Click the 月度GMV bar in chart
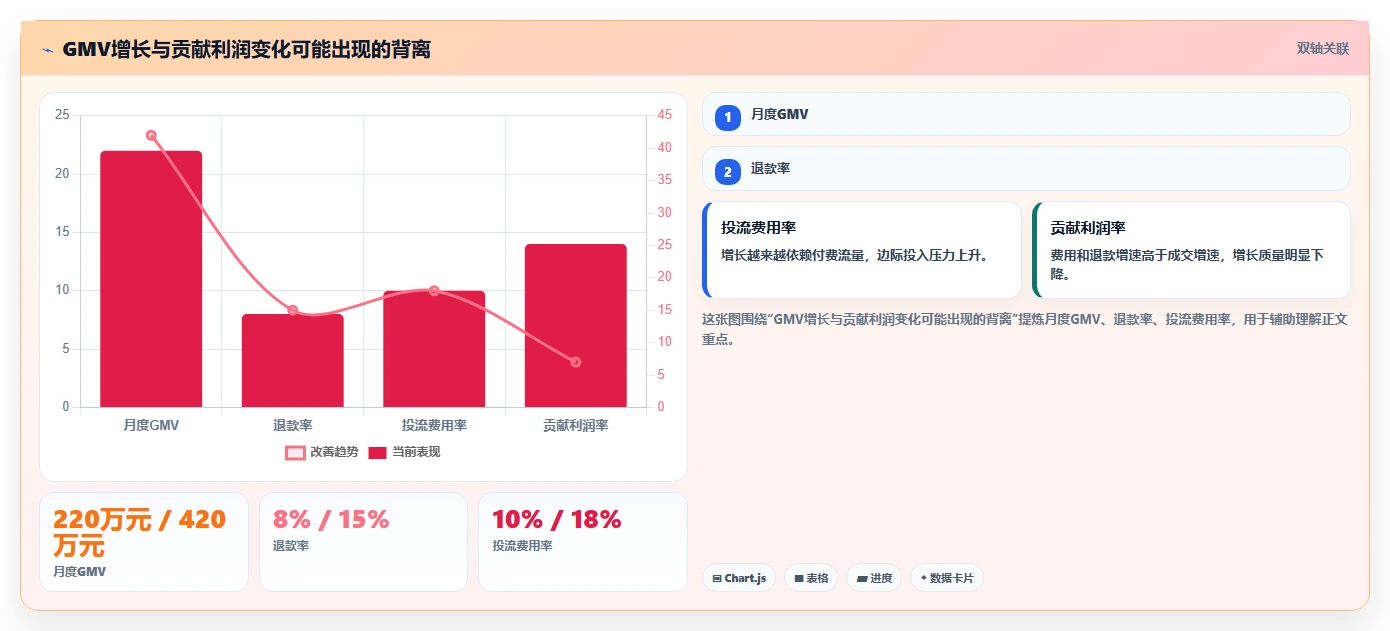1390x631 pixels. point(151,279)
